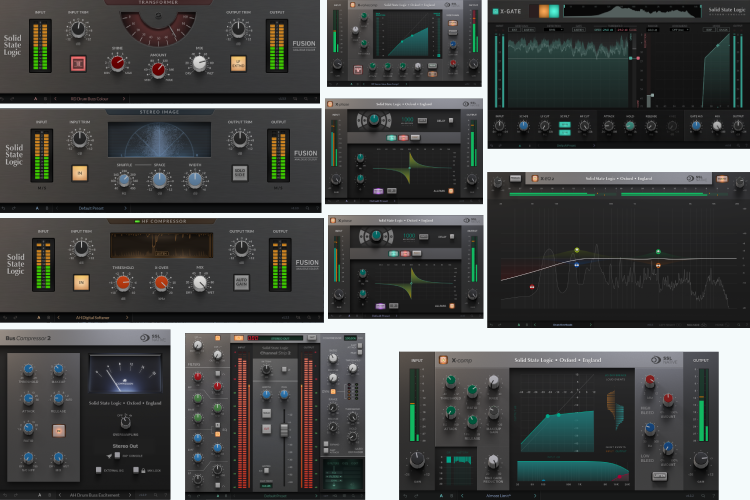
Task: Click the SSL Native logo in Bus Compressor 2
Action: 153,338
